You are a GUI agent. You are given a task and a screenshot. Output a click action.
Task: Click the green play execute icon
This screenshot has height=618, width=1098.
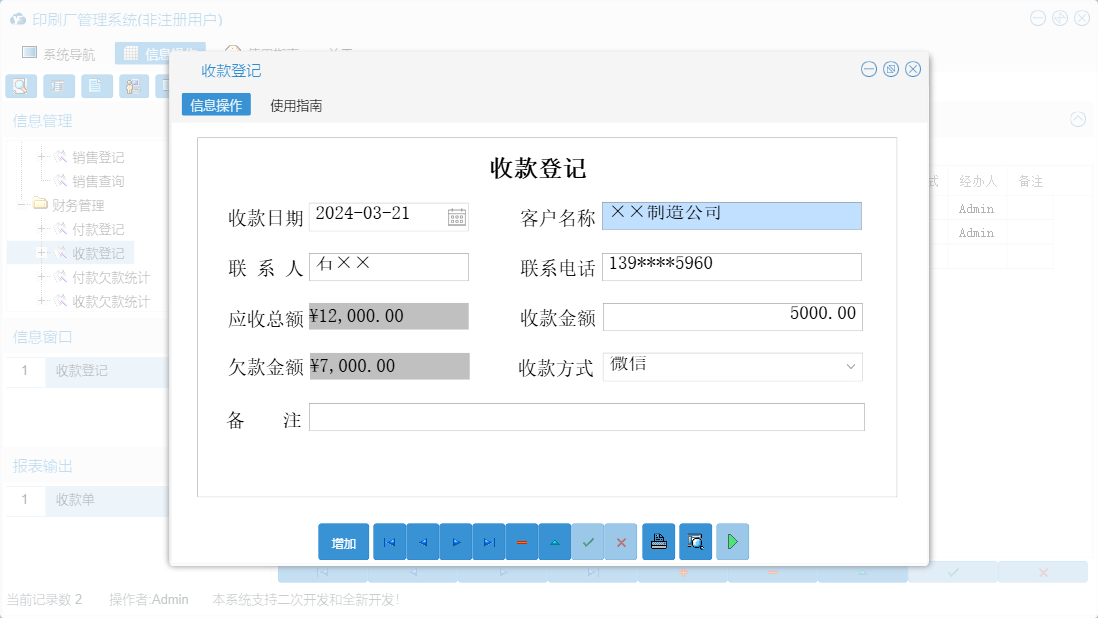pos(732,541)
